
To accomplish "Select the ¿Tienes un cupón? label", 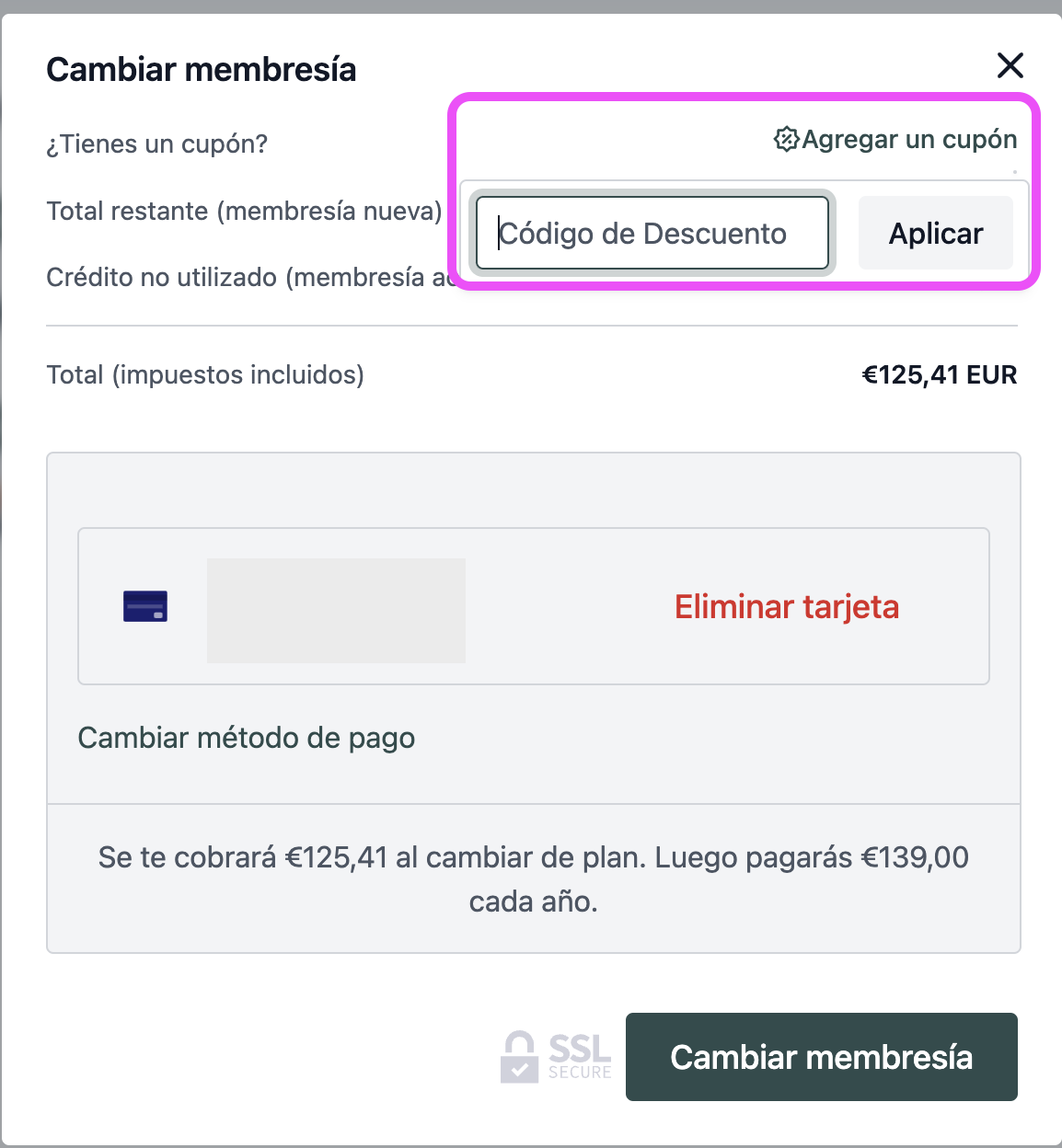I will (x=157, y=144).
